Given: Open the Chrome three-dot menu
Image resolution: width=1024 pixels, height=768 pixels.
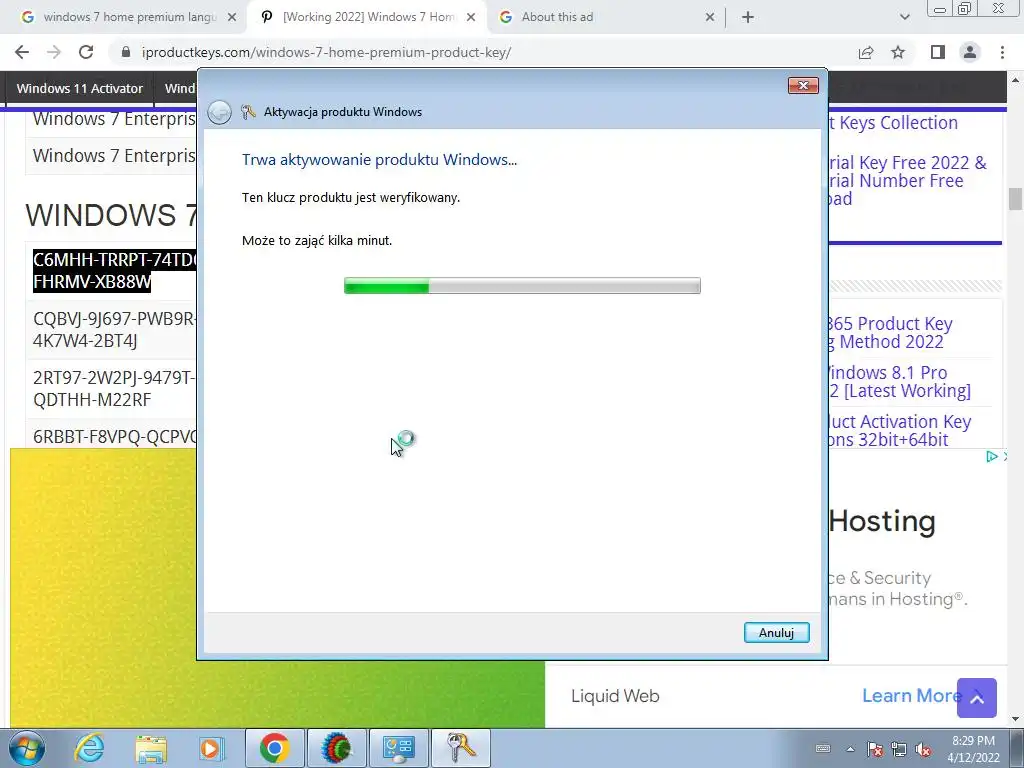Looking at the screenshot, I should tap(1002, 52).
